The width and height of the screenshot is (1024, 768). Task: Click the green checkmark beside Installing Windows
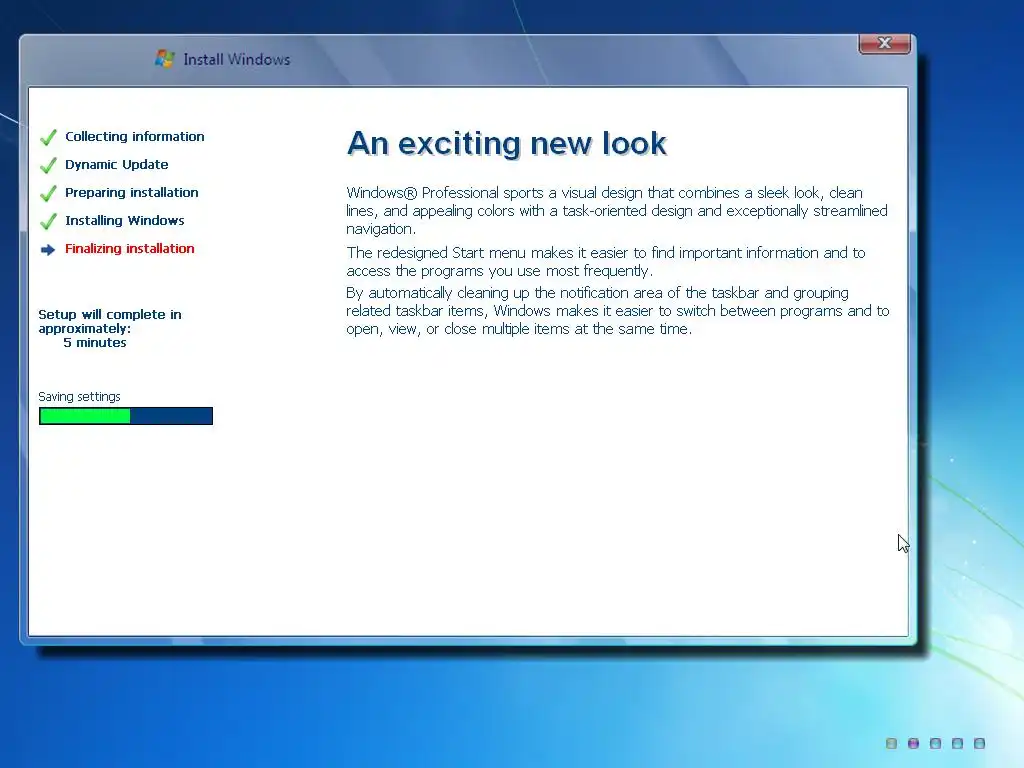pyautogui.click(x=48, y=221)
